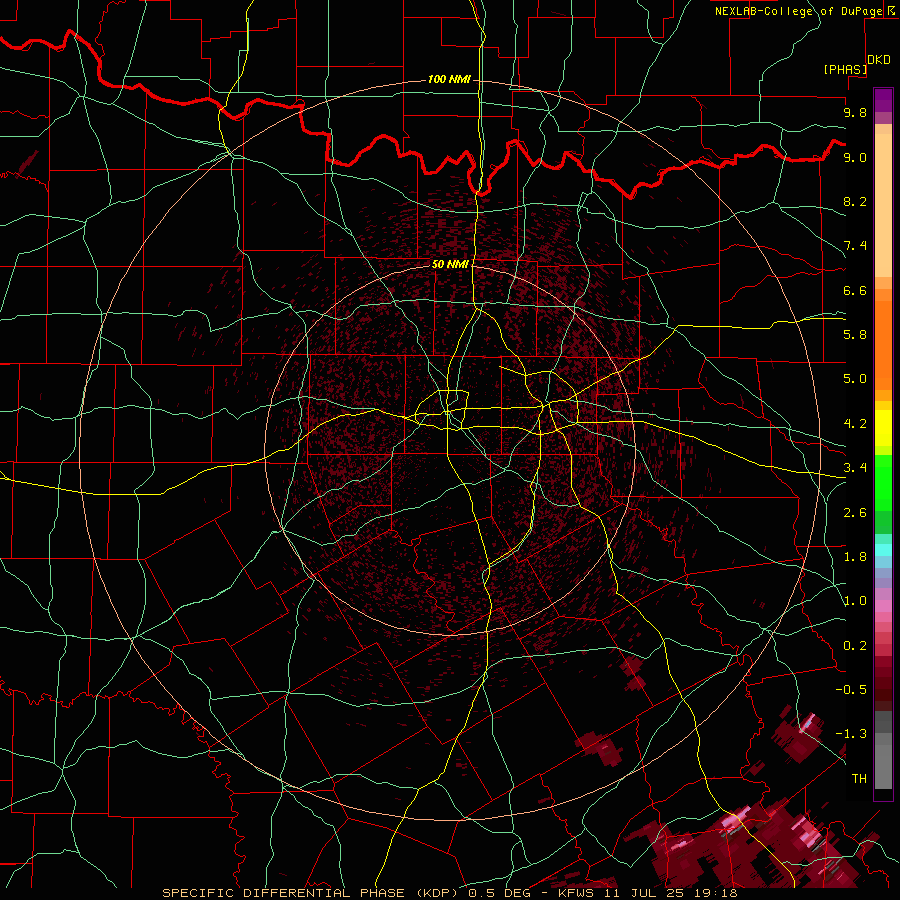This screenshot has height=900, width=900.
Task: Click the 2.6 legend value
Action: tap(855, 513)
